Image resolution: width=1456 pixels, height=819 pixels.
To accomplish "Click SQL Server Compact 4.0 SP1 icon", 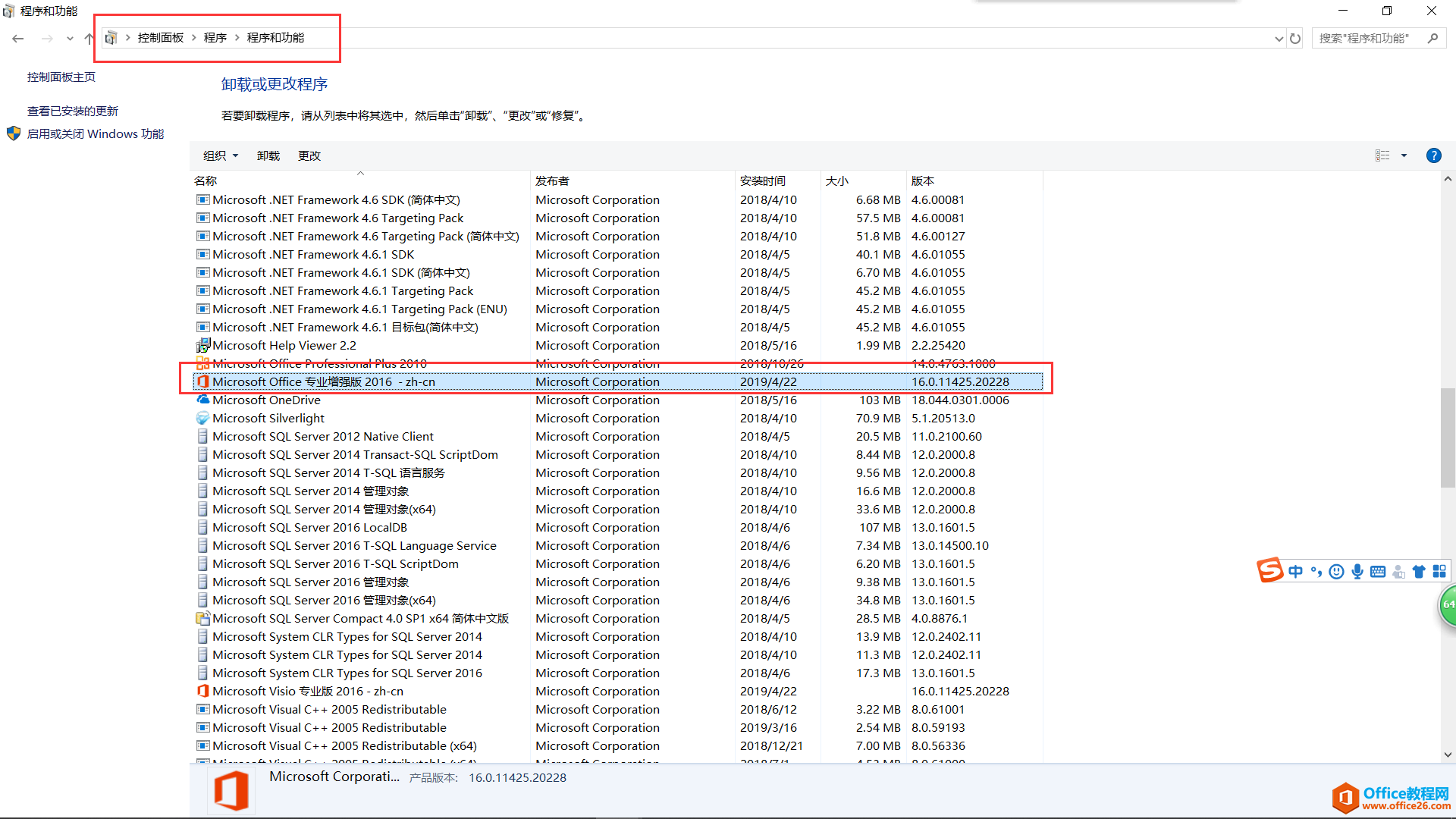I will tap(202, 619).
